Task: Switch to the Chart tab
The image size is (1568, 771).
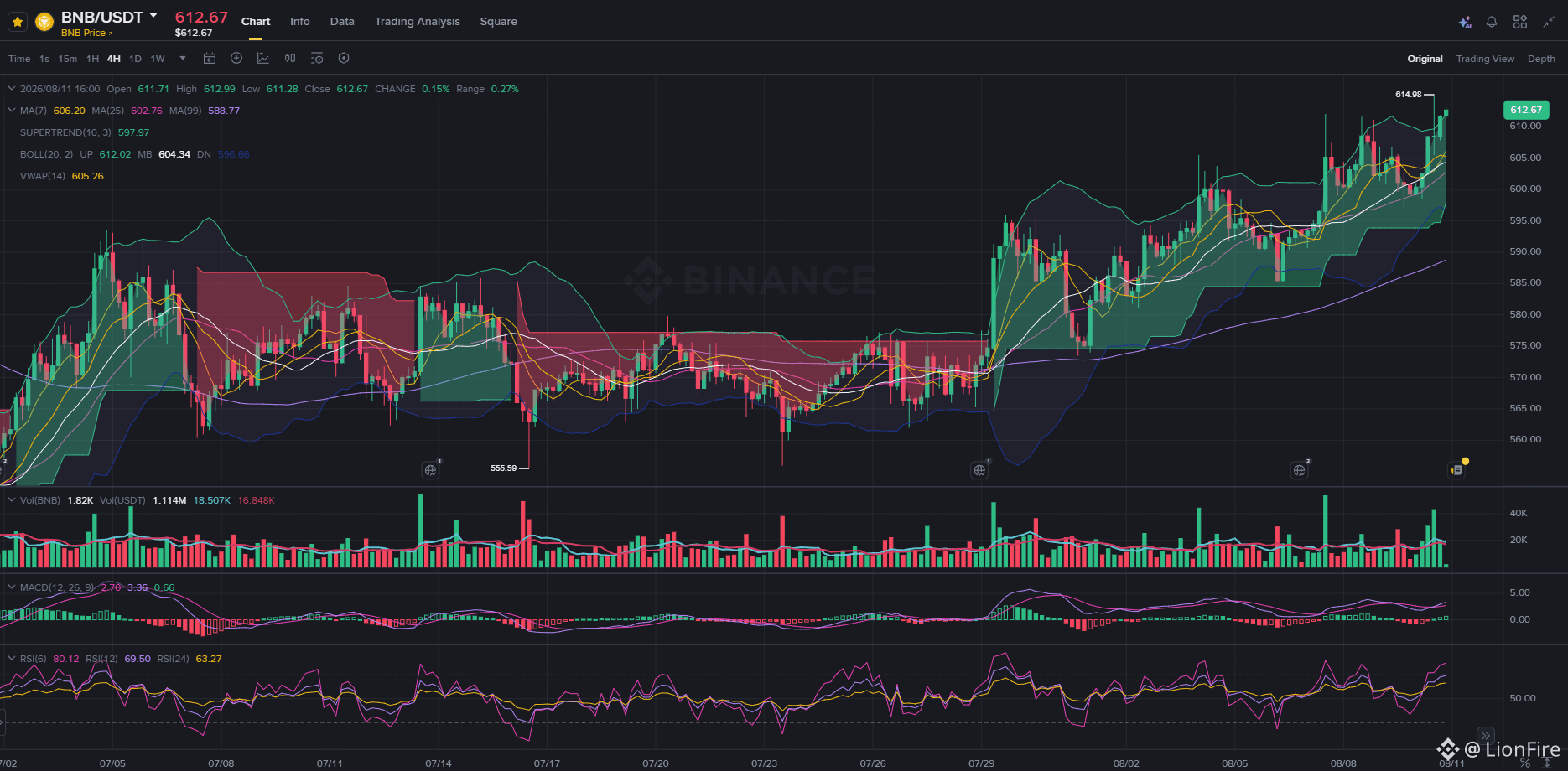Action: click(x=256, y=22)
